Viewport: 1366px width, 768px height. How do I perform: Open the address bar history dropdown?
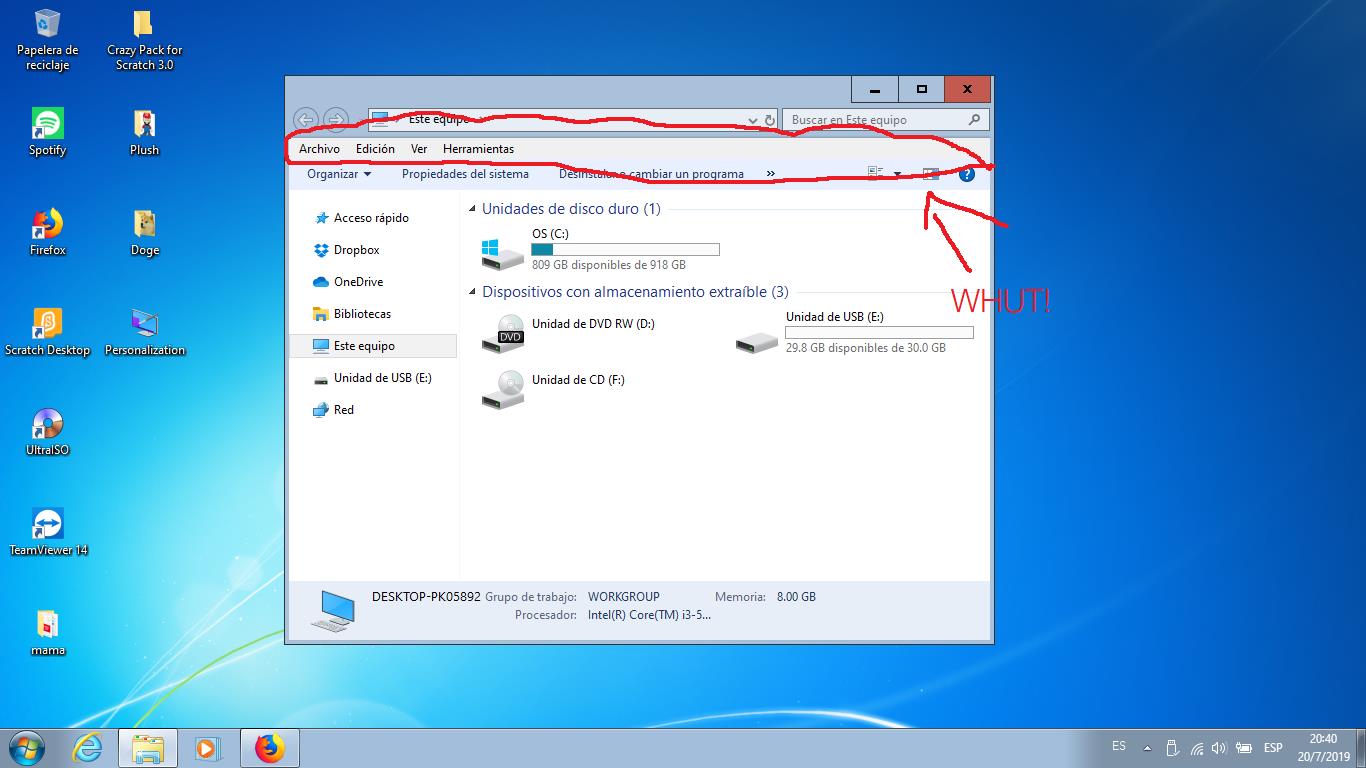click(x=753, y=119)
